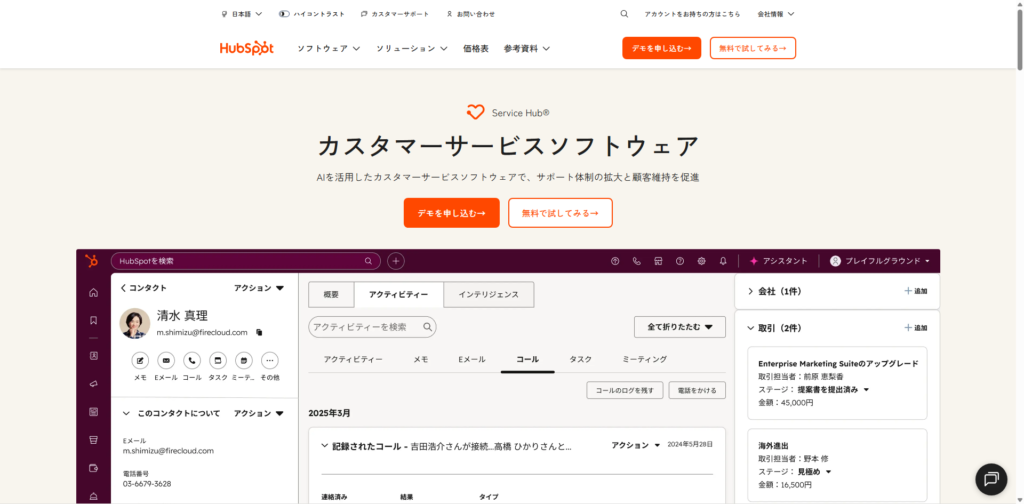Open the chat widget bubble icon

click(x=991, y=479)
